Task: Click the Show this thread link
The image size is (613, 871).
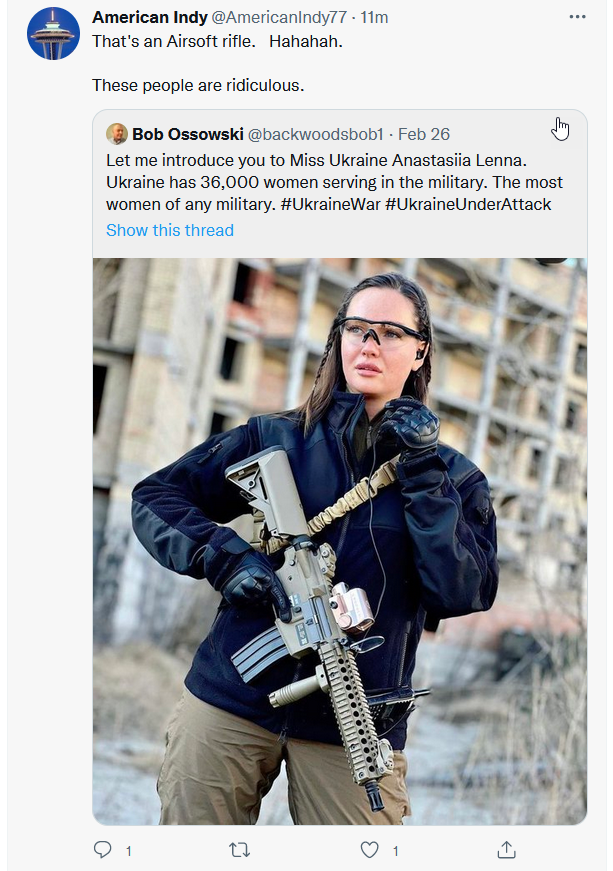Action: tap(170, 230)
